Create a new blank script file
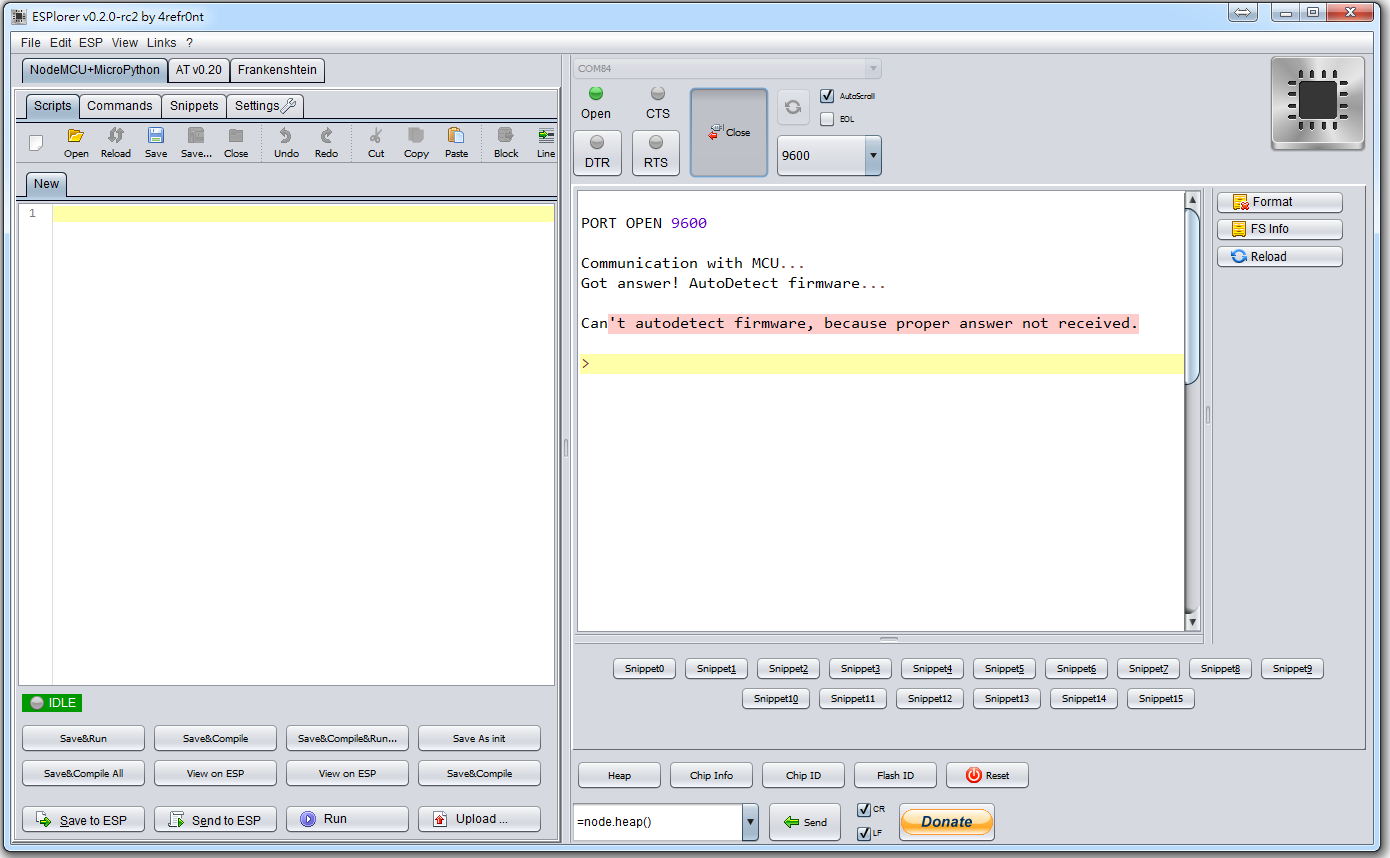This screenshot has height=858, width=1390. (36, 142)
